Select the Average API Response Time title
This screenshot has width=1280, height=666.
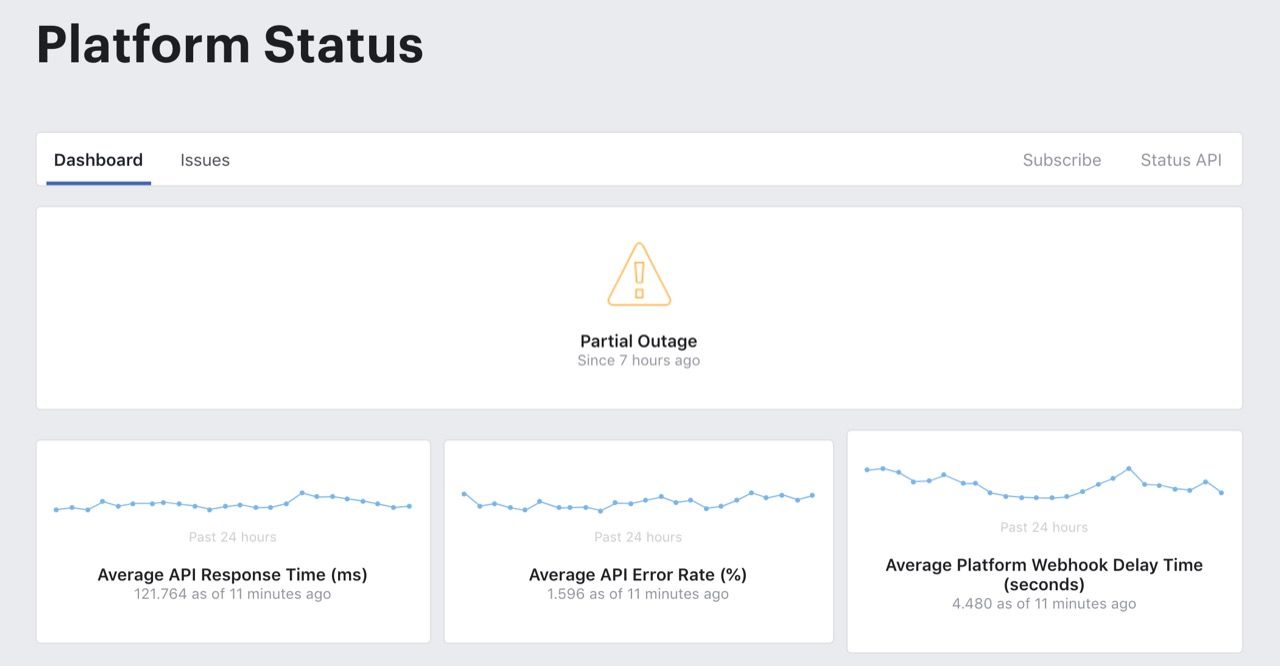point(232,575)
